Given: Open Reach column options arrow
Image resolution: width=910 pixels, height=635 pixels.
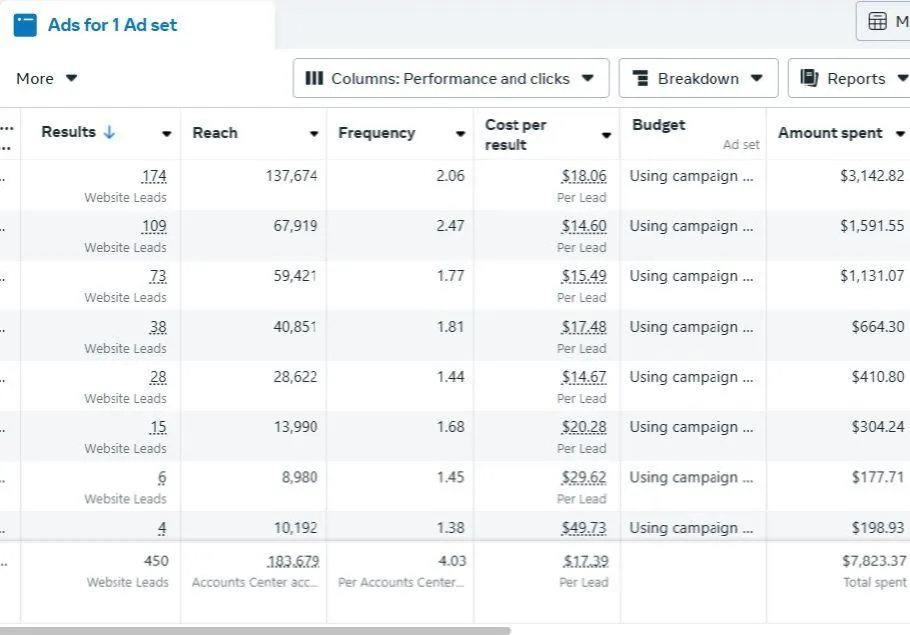Looking at the screenshot, I should tap(313, 134).
